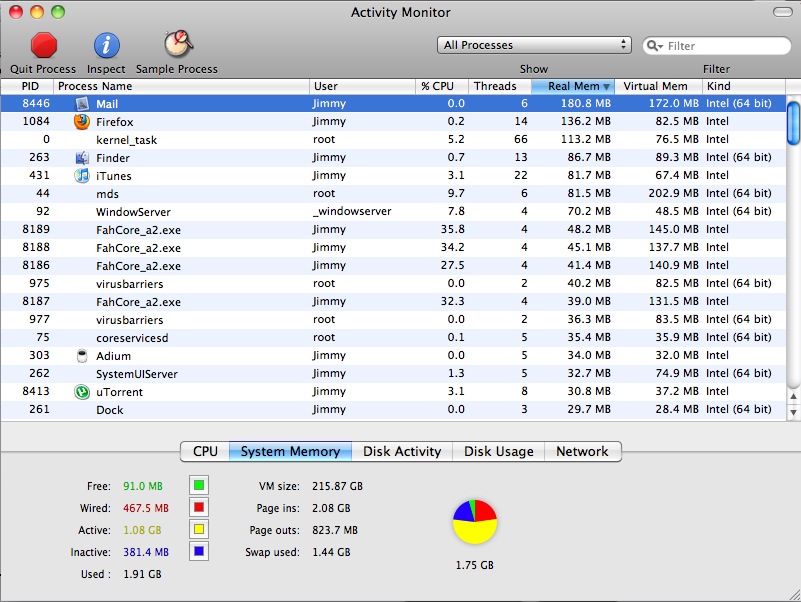Click the magnifier icon in Filter field
This screenshot has width=801, height=602.
tap(654, 45)
